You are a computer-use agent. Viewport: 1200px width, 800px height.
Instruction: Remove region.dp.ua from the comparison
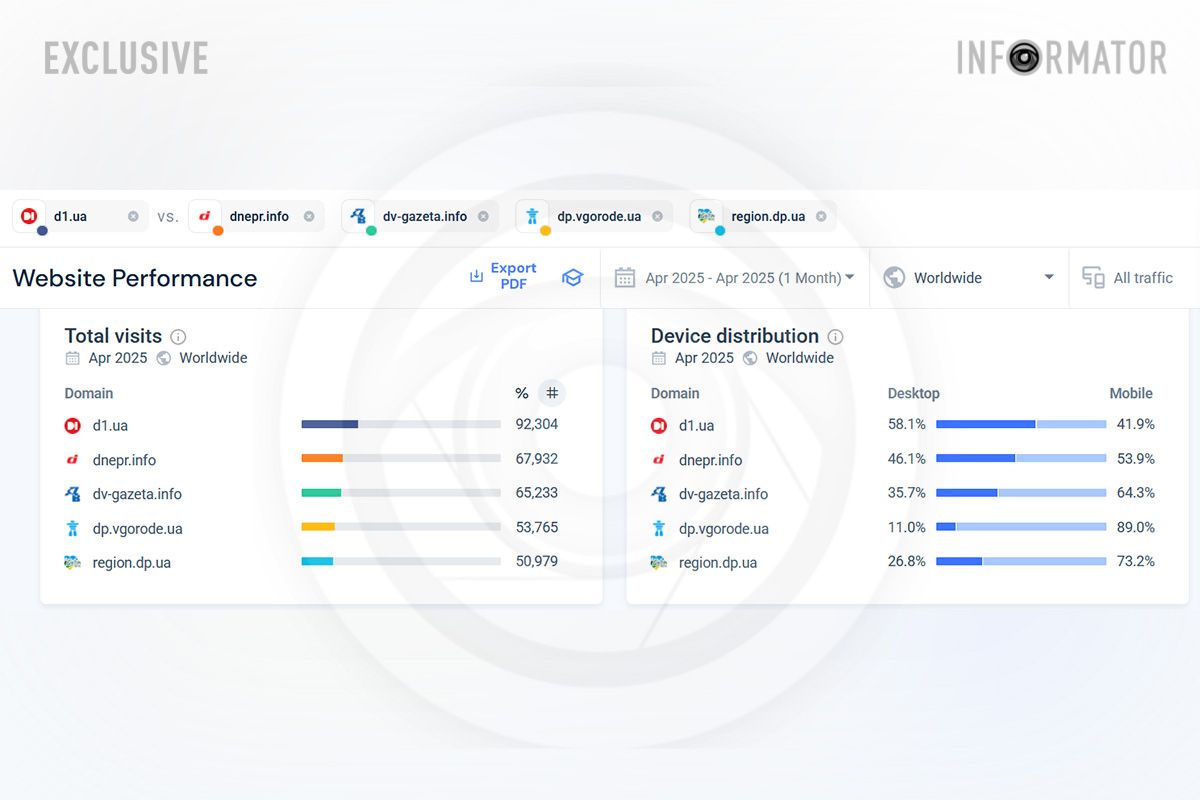pos(820,215)
